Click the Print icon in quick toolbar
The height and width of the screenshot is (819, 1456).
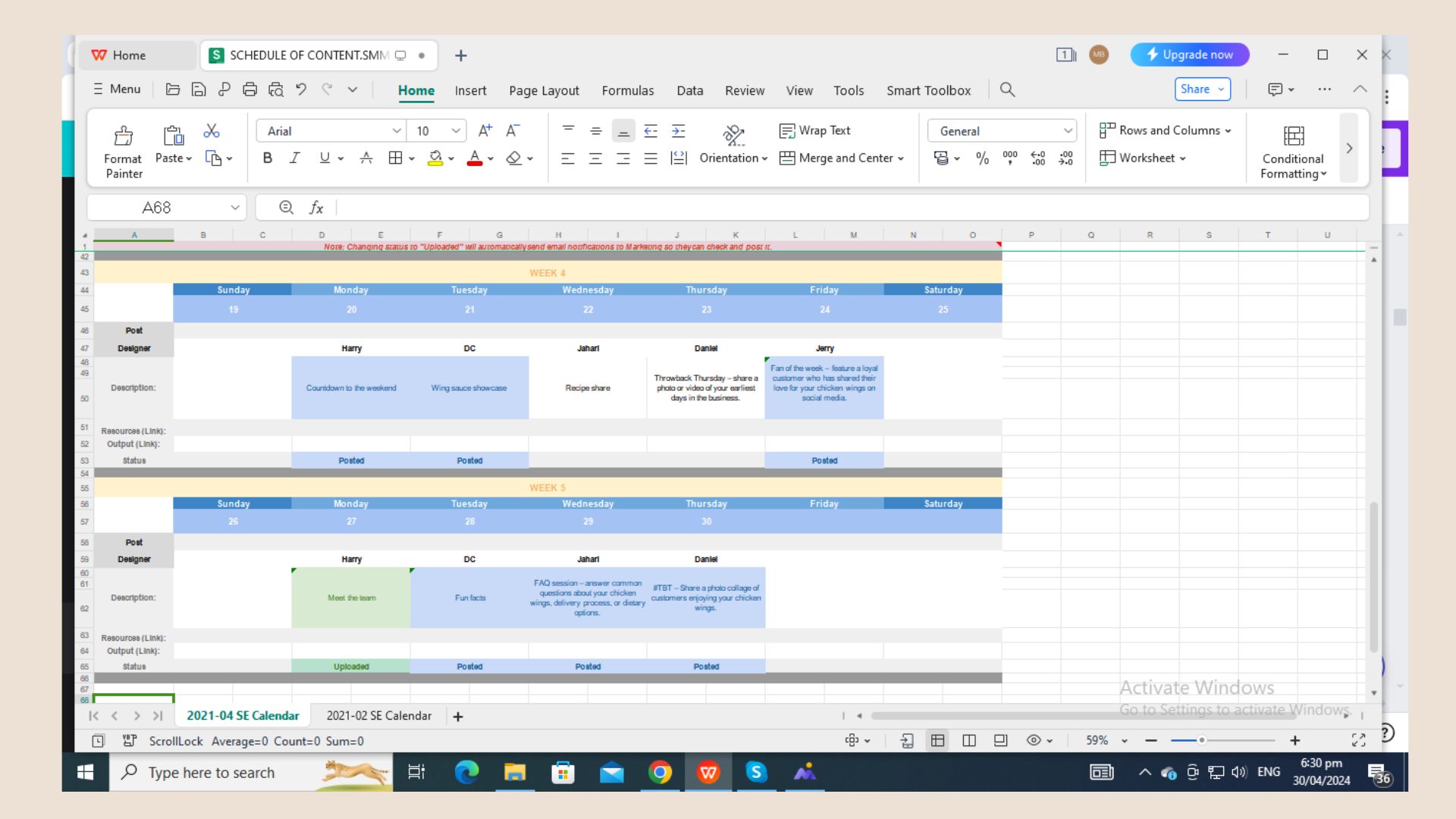click(x=249, y=89)
